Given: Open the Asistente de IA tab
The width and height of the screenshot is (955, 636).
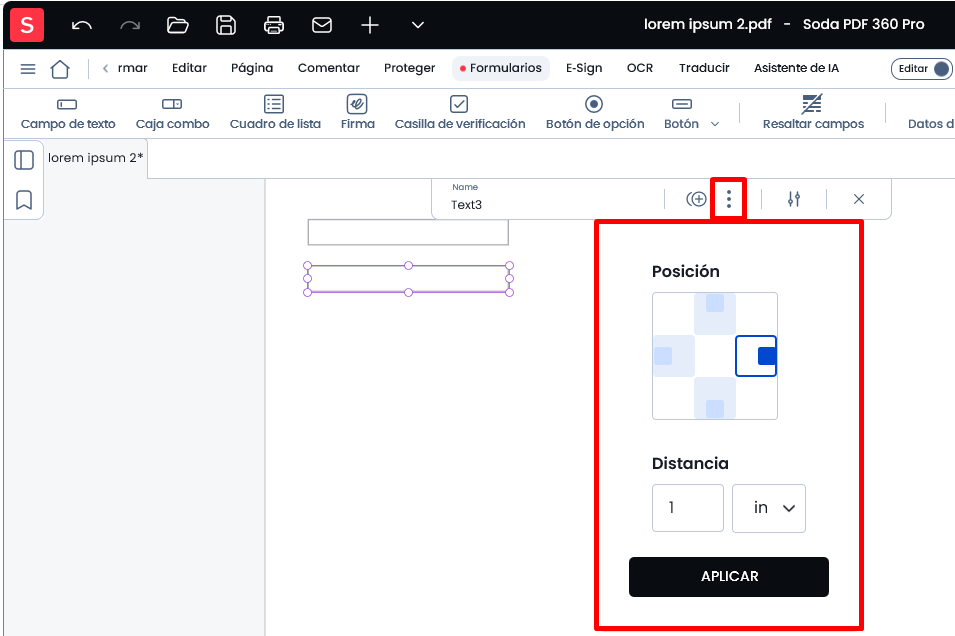Looking at the screenshot, I should tap(797, 68).
